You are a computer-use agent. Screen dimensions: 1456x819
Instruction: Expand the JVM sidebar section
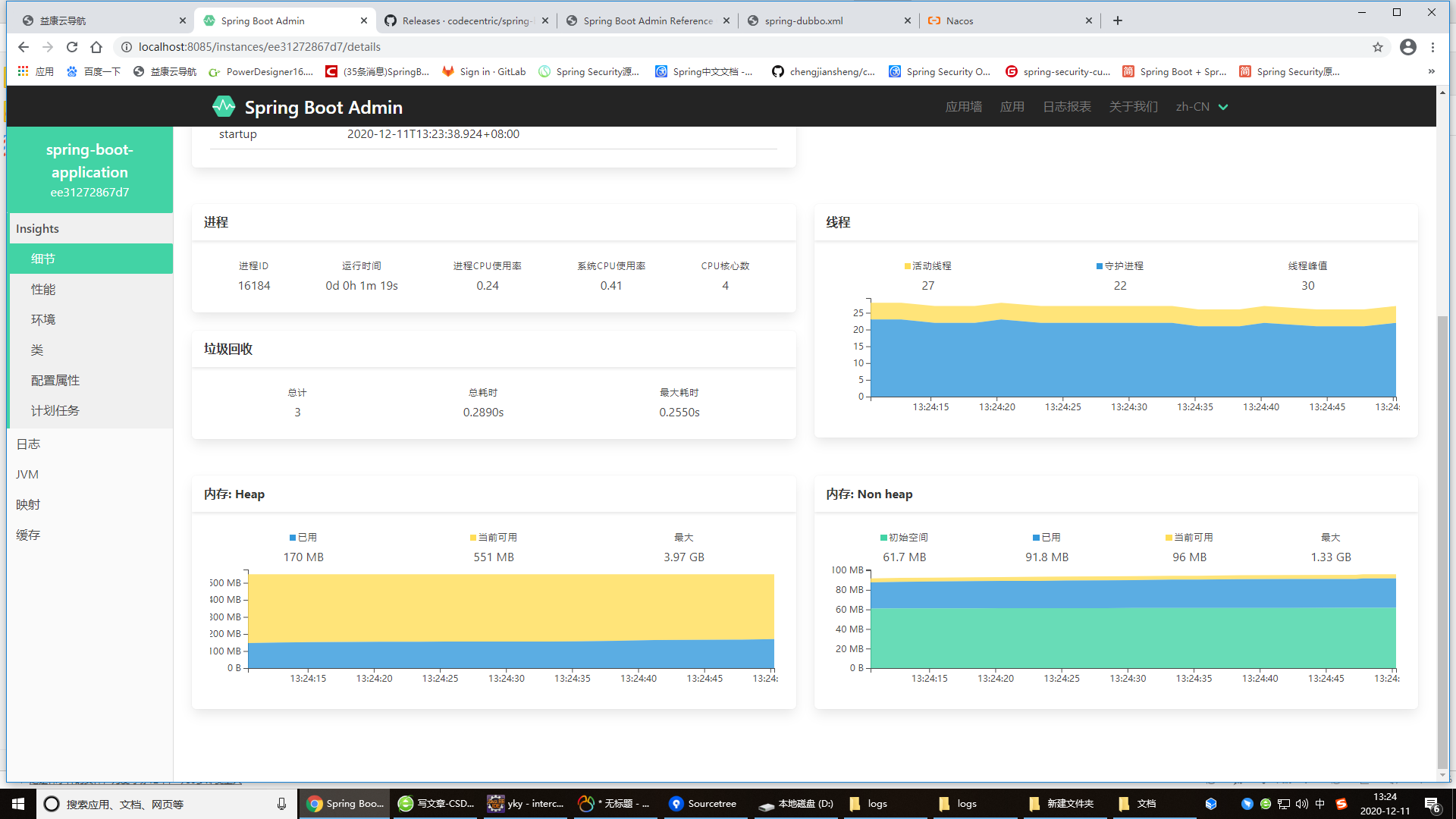point(27,475)
